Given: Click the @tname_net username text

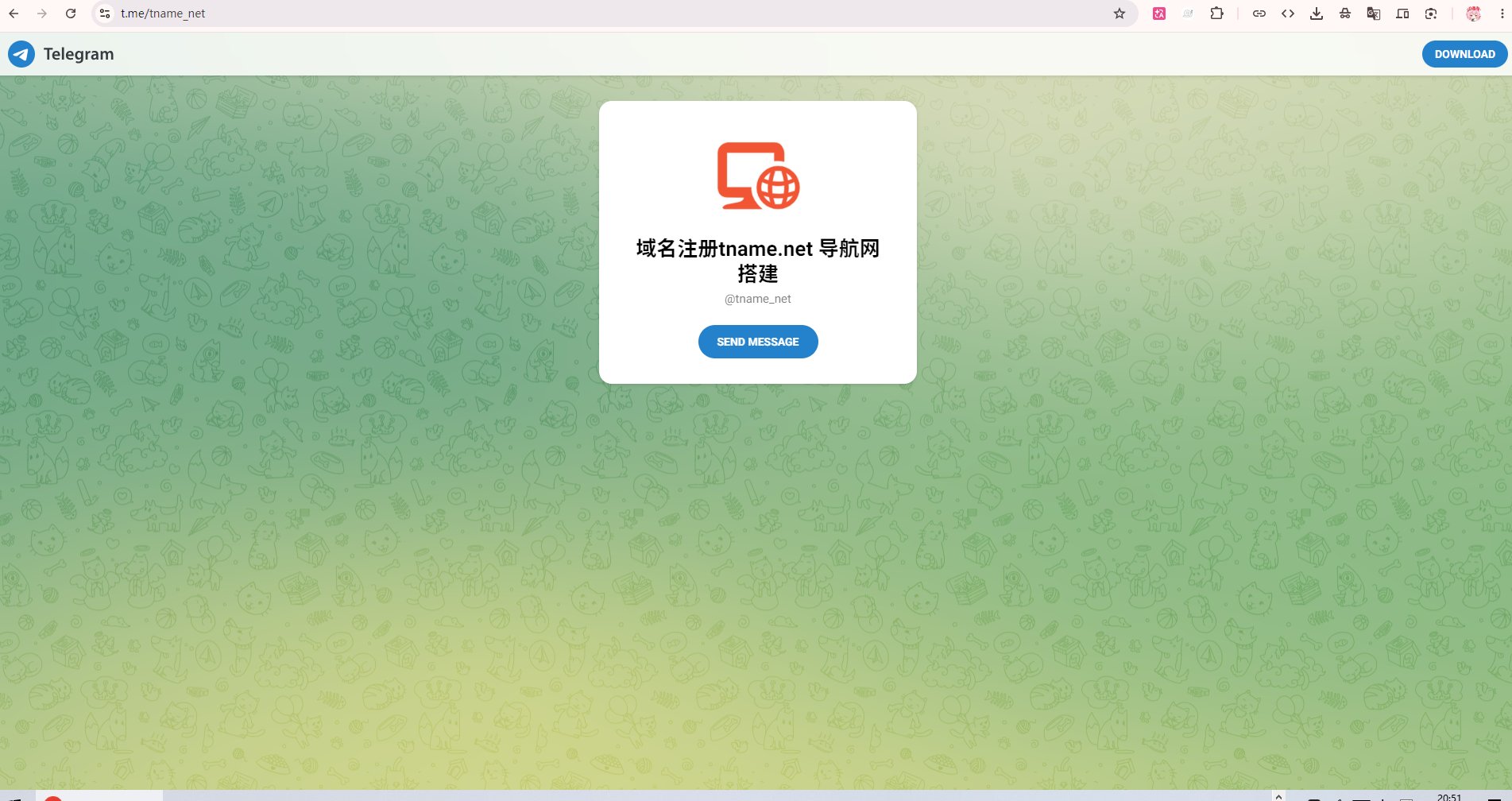Looking at the screenshot, I should point(758,299).
